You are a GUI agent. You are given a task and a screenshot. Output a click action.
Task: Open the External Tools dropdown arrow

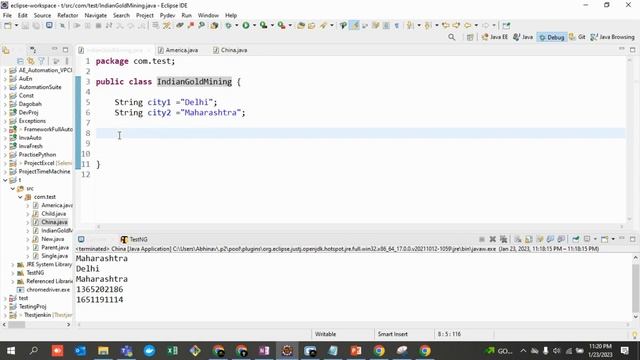pos(290,25)
